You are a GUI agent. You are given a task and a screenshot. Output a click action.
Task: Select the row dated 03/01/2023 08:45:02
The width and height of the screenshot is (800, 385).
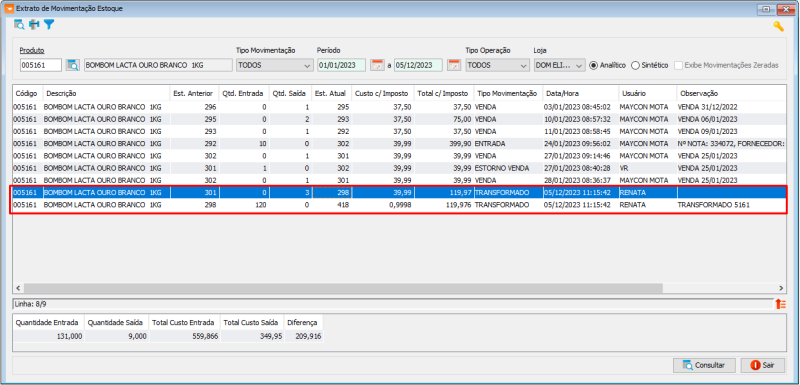[x=399, y=107]
